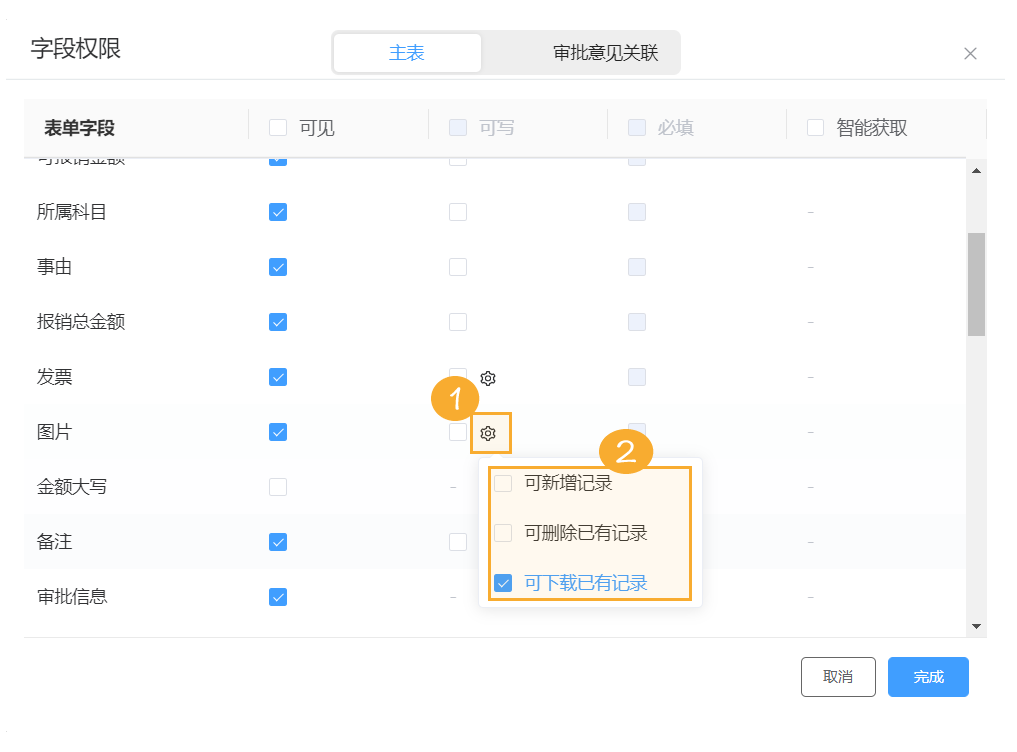Screen dimensions: 1017x752
Task: Uncheck 可下载已有记录 in the popup
Action: point(503,582)
